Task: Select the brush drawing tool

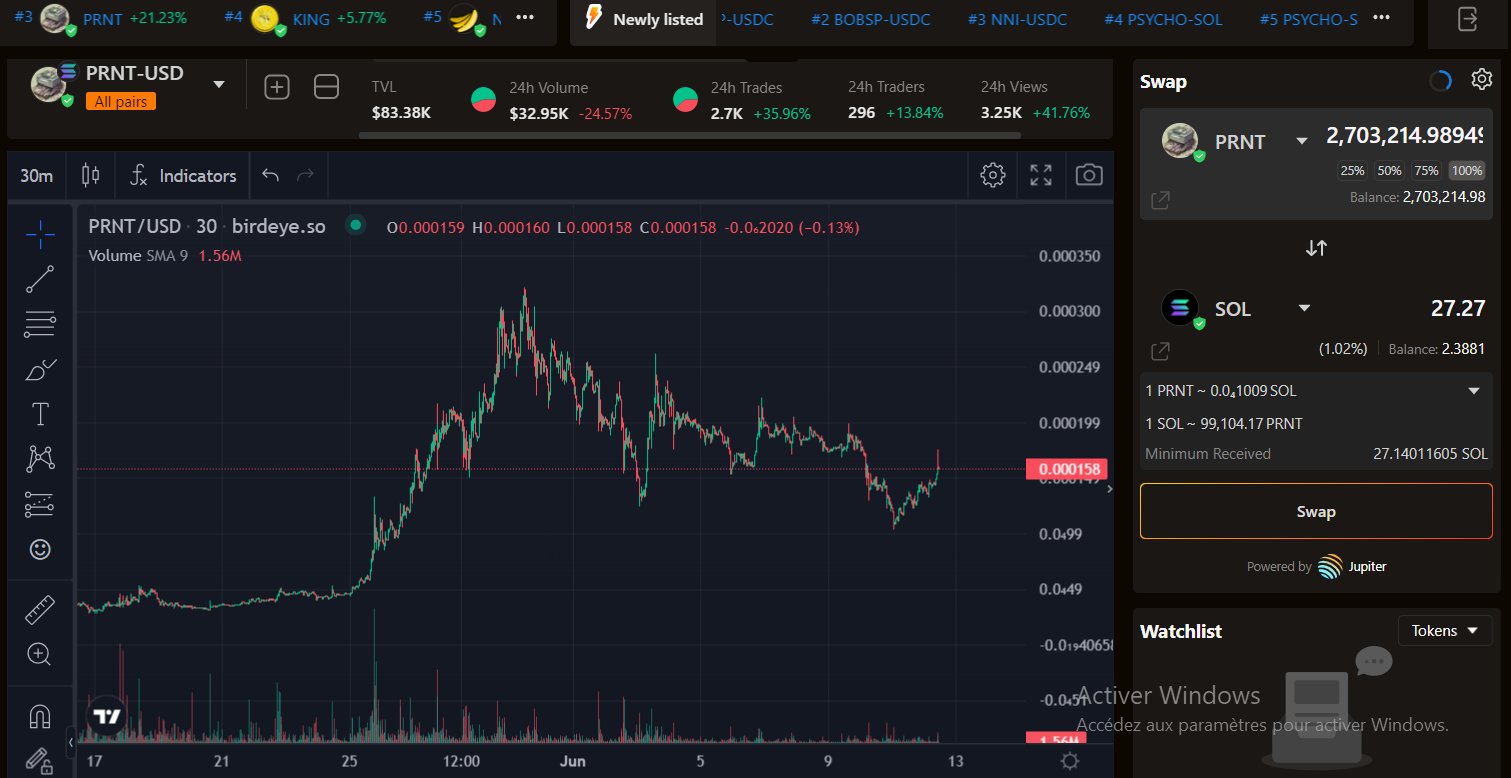Action: point(40,370)
